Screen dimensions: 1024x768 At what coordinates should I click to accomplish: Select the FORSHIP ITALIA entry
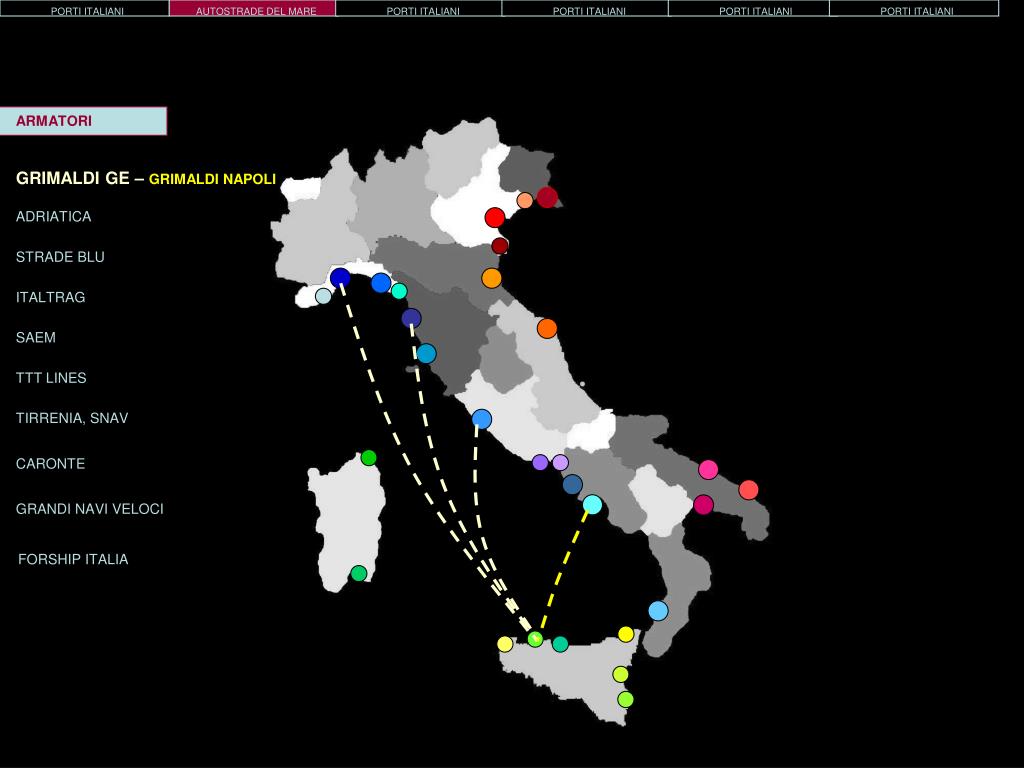(x=73, y=560)
